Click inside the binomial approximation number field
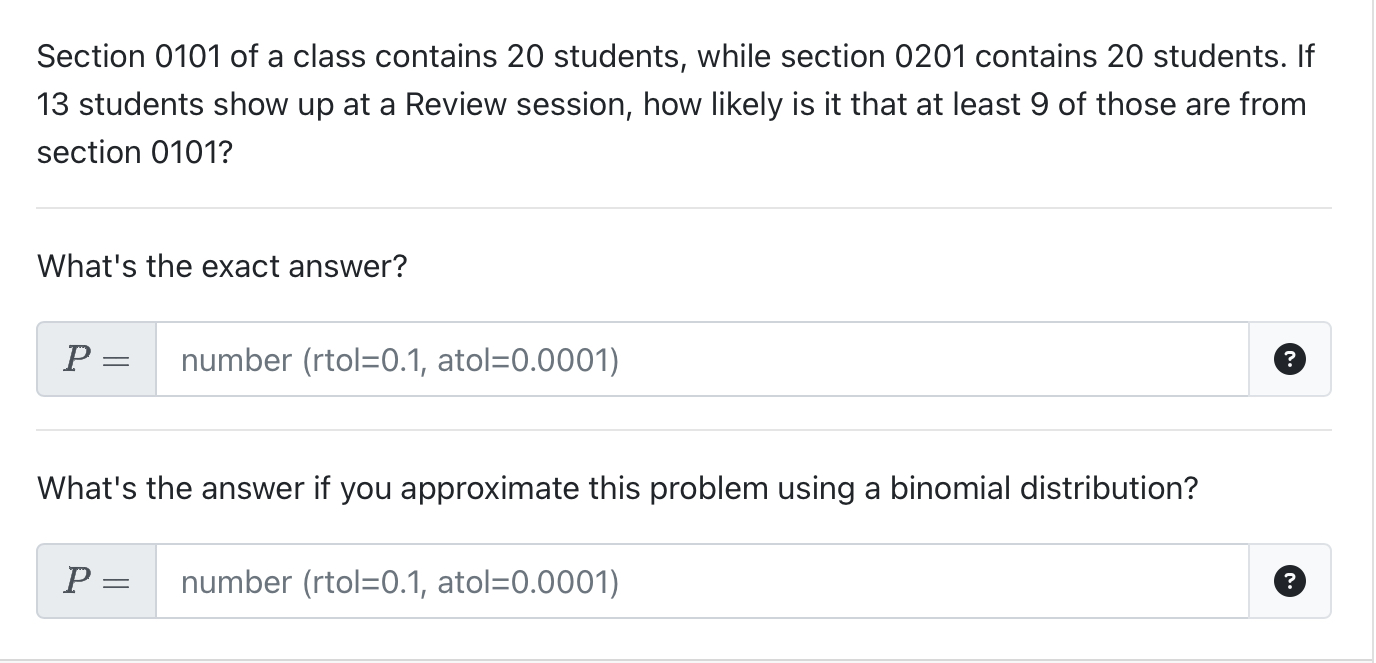Screen dimensions: 1376x663 coord(700,581)
